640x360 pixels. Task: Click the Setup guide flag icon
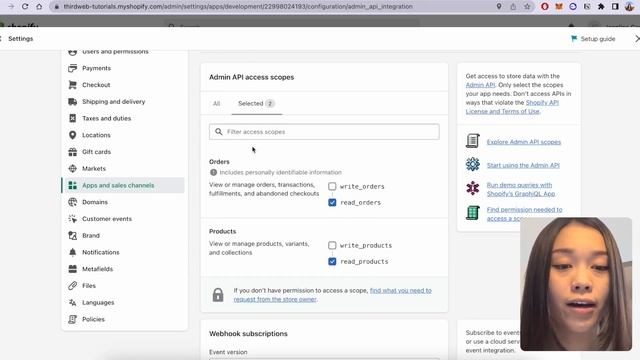[574, 38]
